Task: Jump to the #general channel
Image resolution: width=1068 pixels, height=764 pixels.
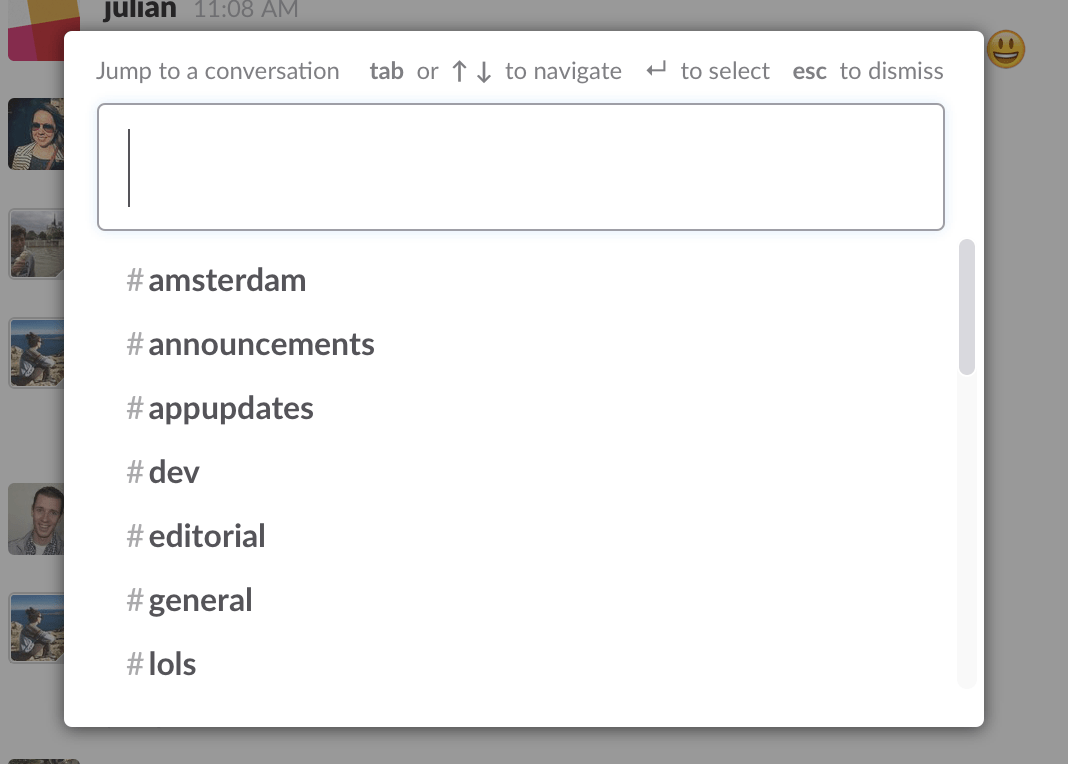Action: click(200, 600)
